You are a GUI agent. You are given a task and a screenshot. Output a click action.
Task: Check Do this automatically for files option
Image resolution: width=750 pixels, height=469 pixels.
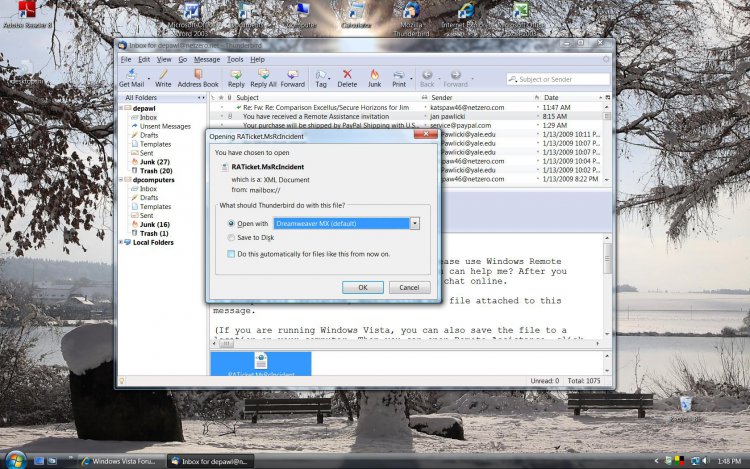tap(232, 254)
